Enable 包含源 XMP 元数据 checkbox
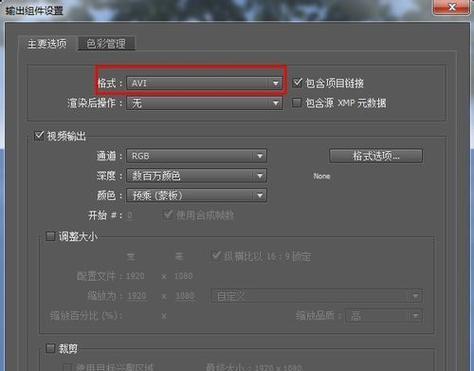The height and width of the screenshot is (371, 474). 297,103
